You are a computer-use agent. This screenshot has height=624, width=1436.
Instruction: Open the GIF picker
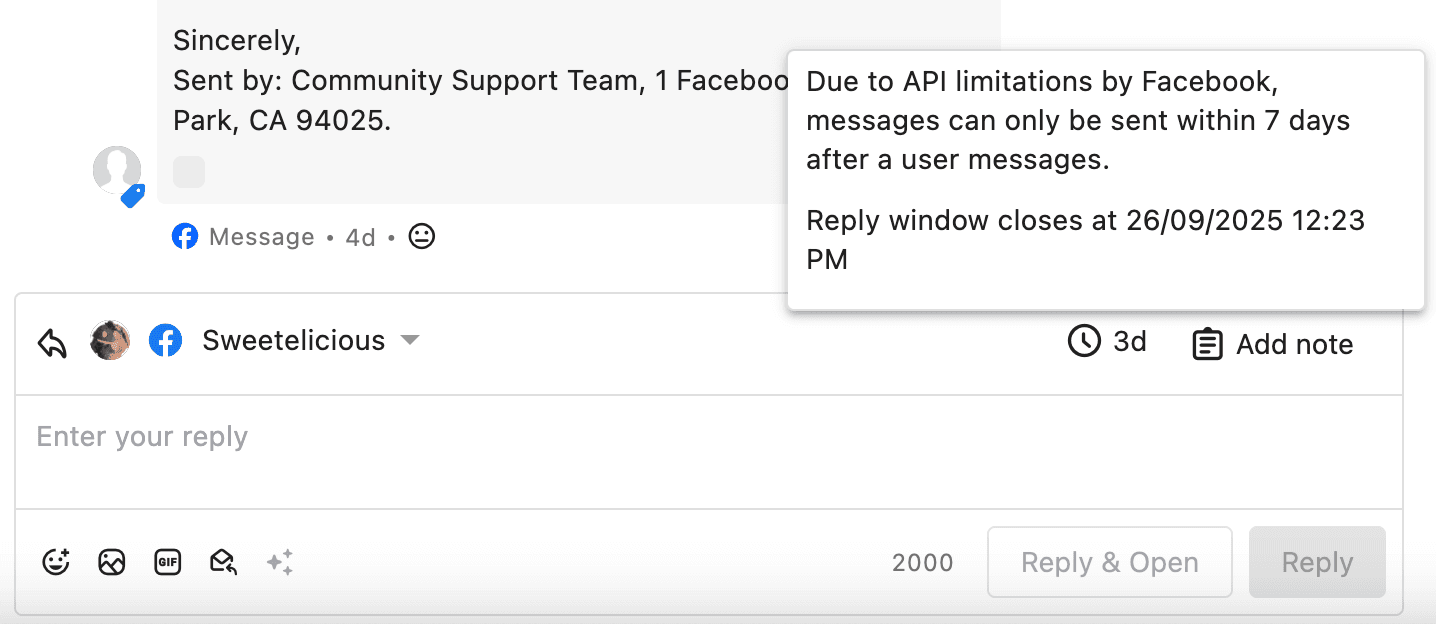click(167, 562)
